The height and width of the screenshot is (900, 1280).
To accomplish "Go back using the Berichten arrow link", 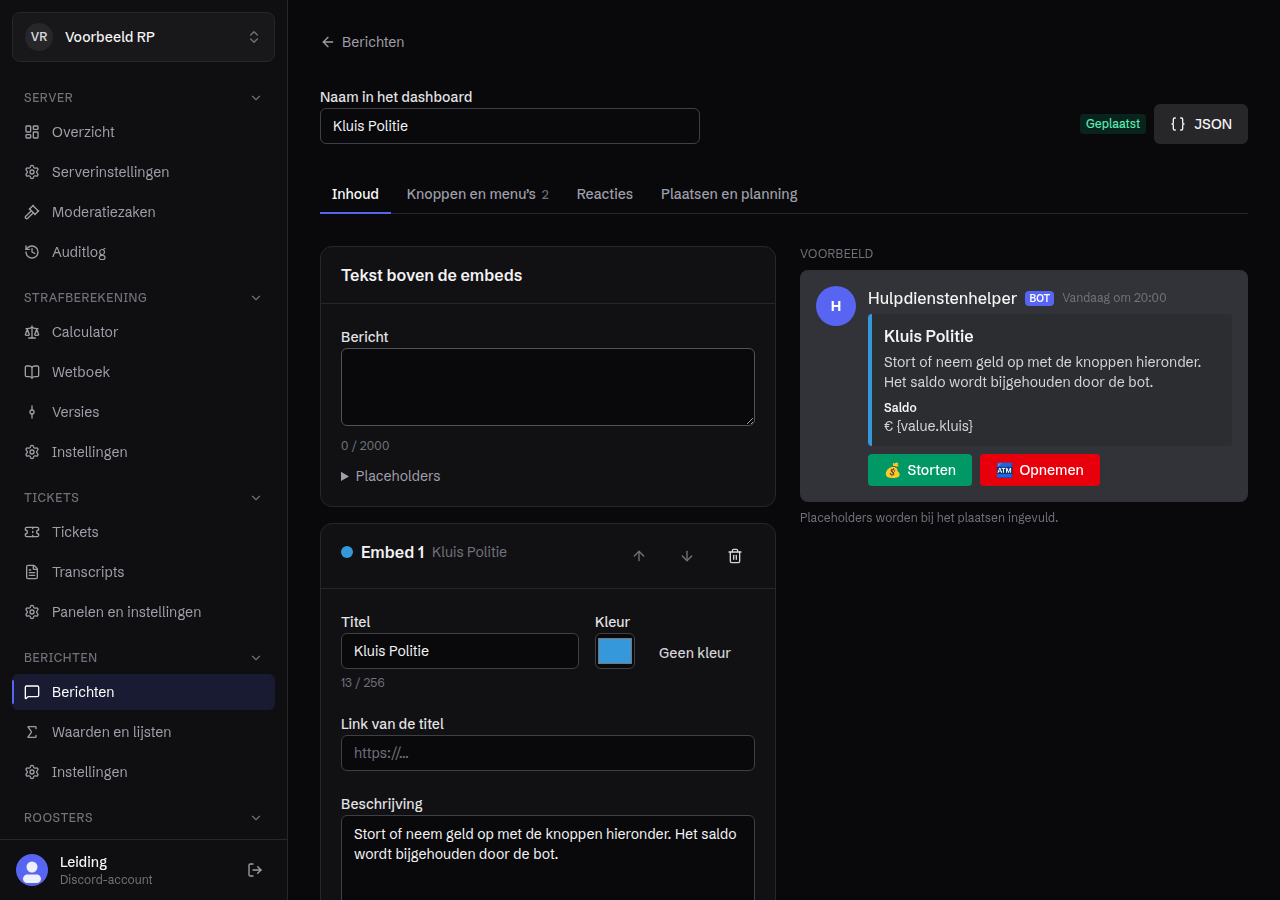I will 362,42.
